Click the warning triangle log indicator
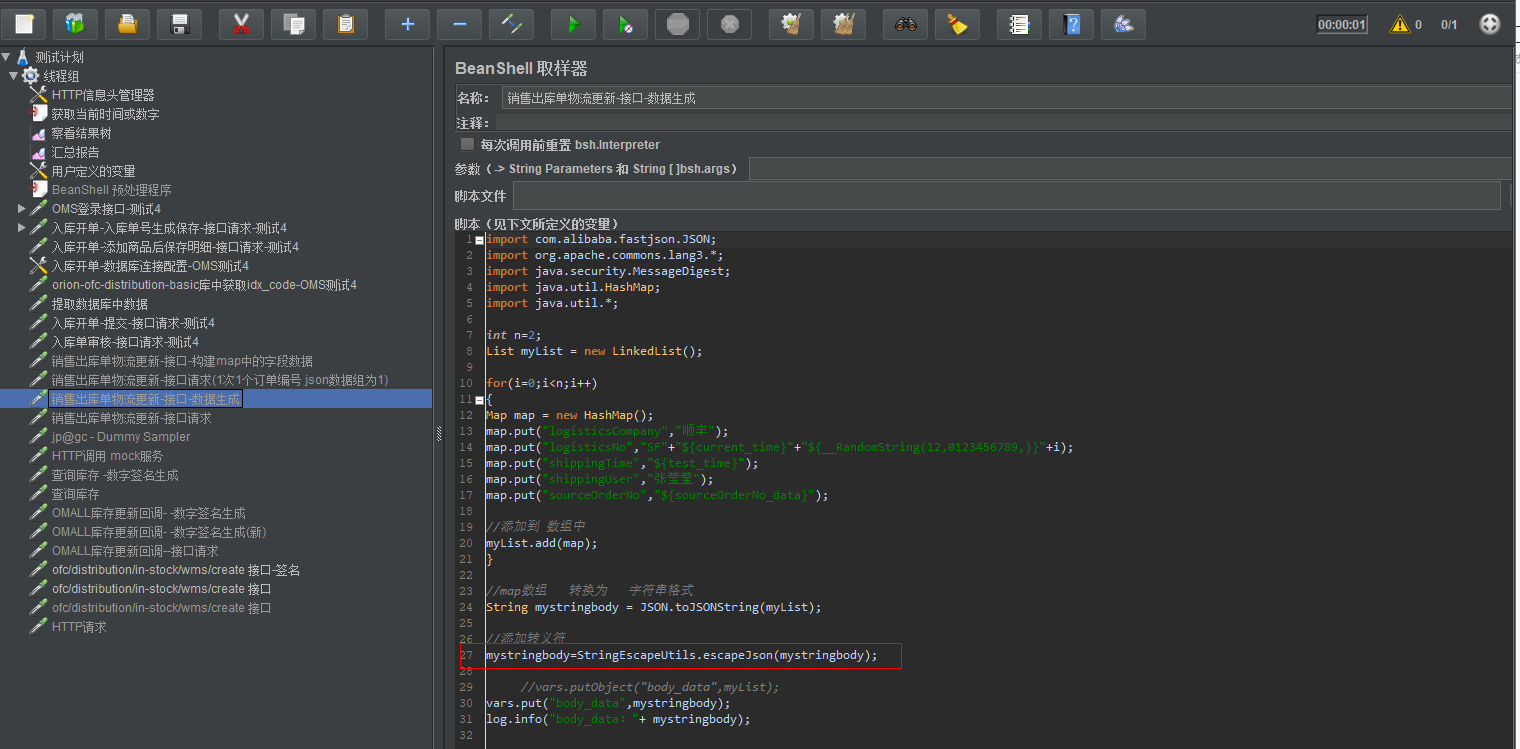The image size is (1520, 749). pyautogui.click(x=1399, y=25)
